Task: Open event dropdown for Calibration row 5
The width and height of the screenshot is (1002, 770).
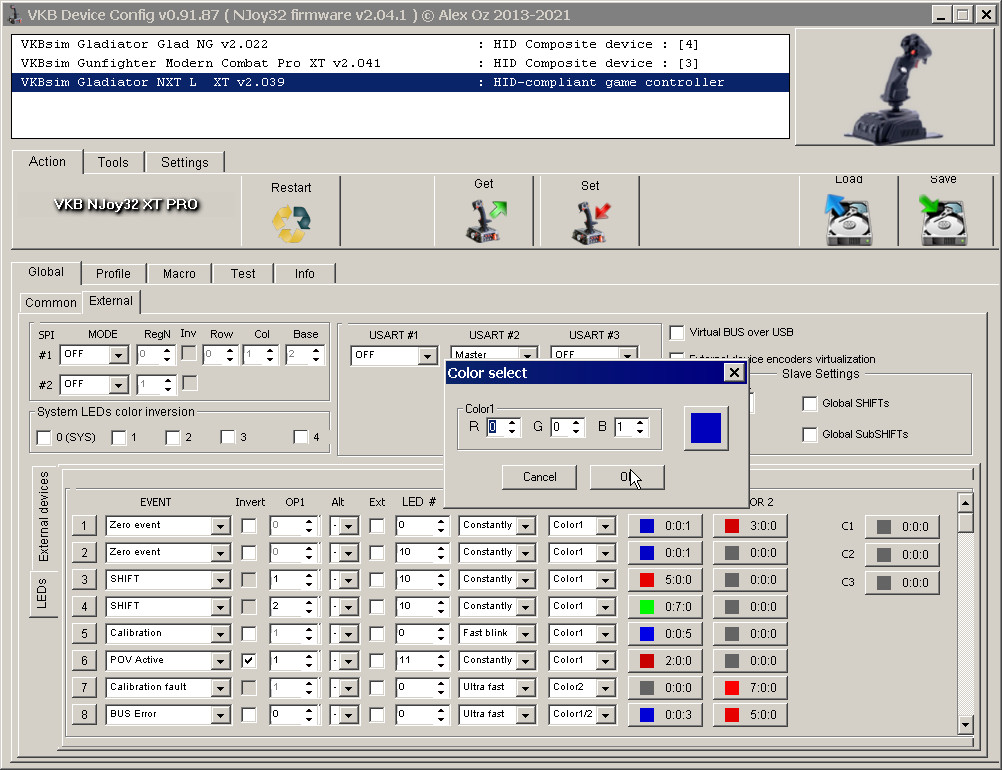Action: click(220, 634)
